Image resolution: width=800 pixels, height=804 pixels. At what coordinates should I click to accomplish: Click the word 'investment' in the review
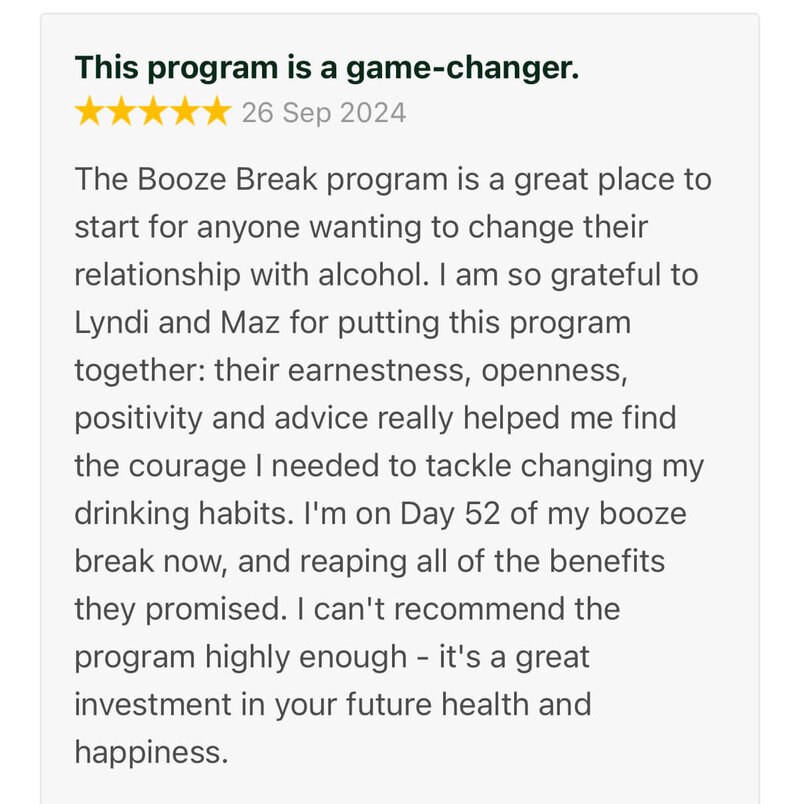(x=153, y=704)
